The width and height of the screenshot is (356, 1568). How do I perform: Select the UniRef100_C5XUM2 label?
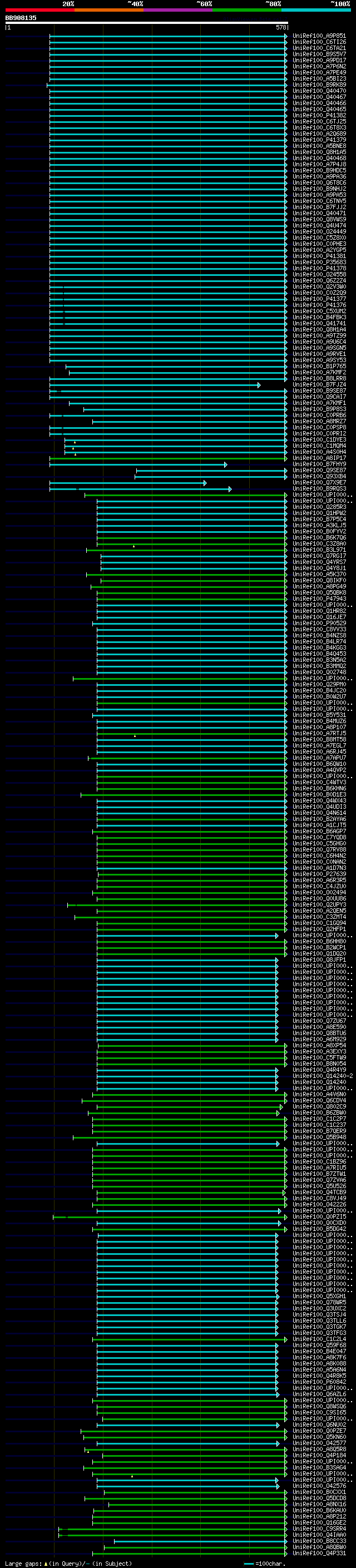pyautogui.click(x=319, y=311)
